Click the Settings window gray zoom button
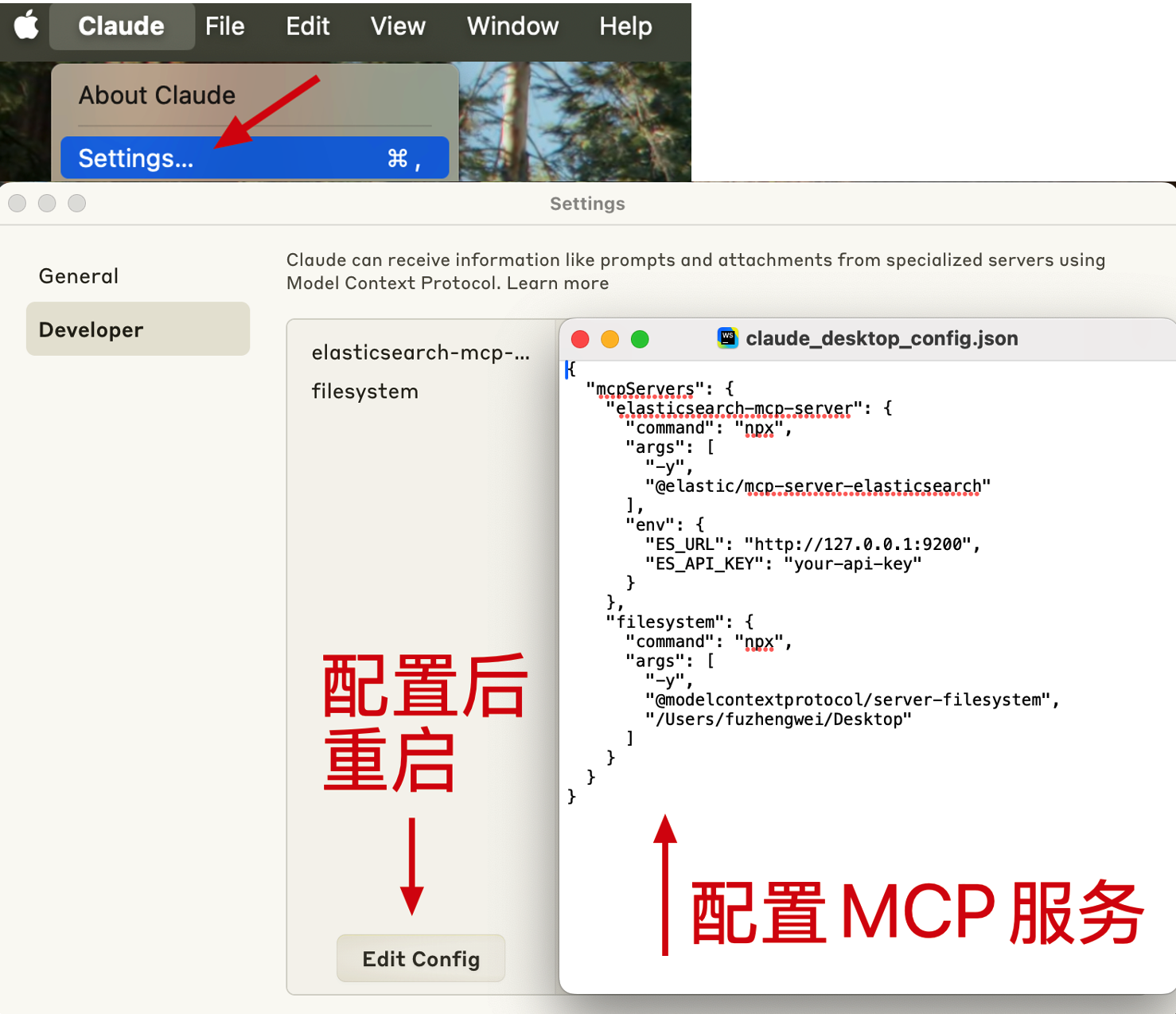 (76, 204)
